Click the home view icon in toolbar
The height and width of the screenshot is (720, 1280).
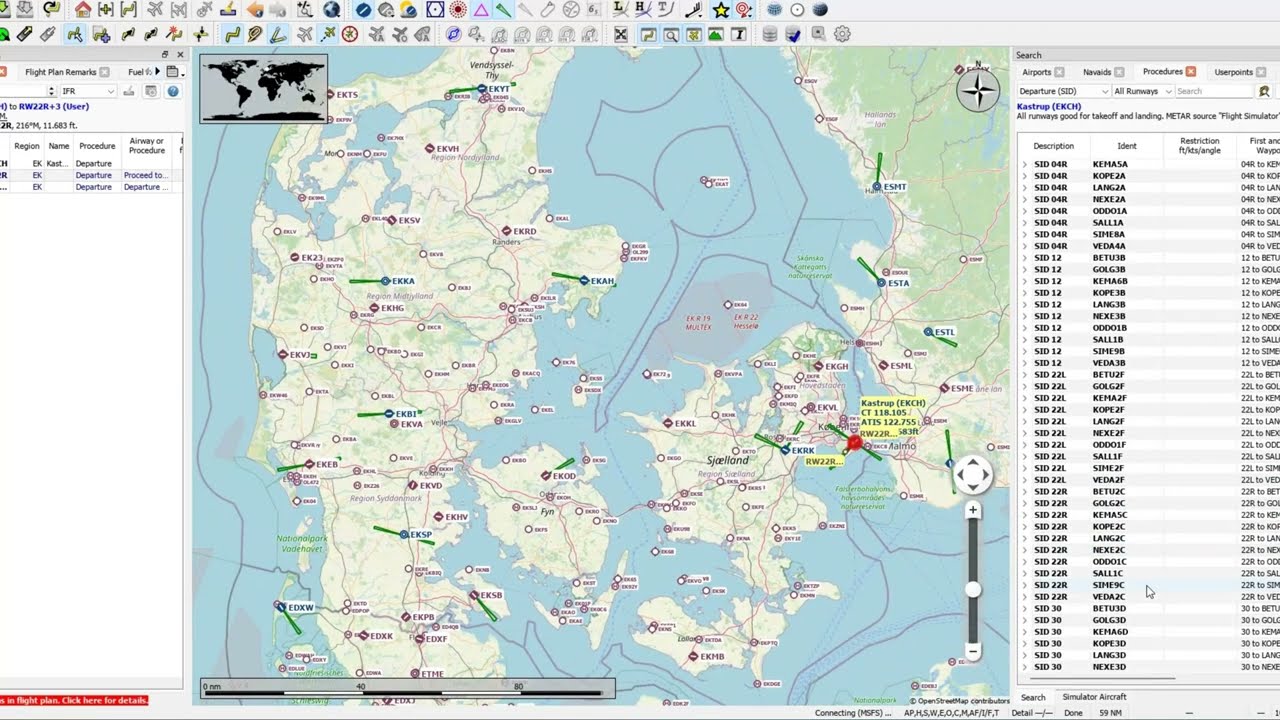click(x=83, y=10)
